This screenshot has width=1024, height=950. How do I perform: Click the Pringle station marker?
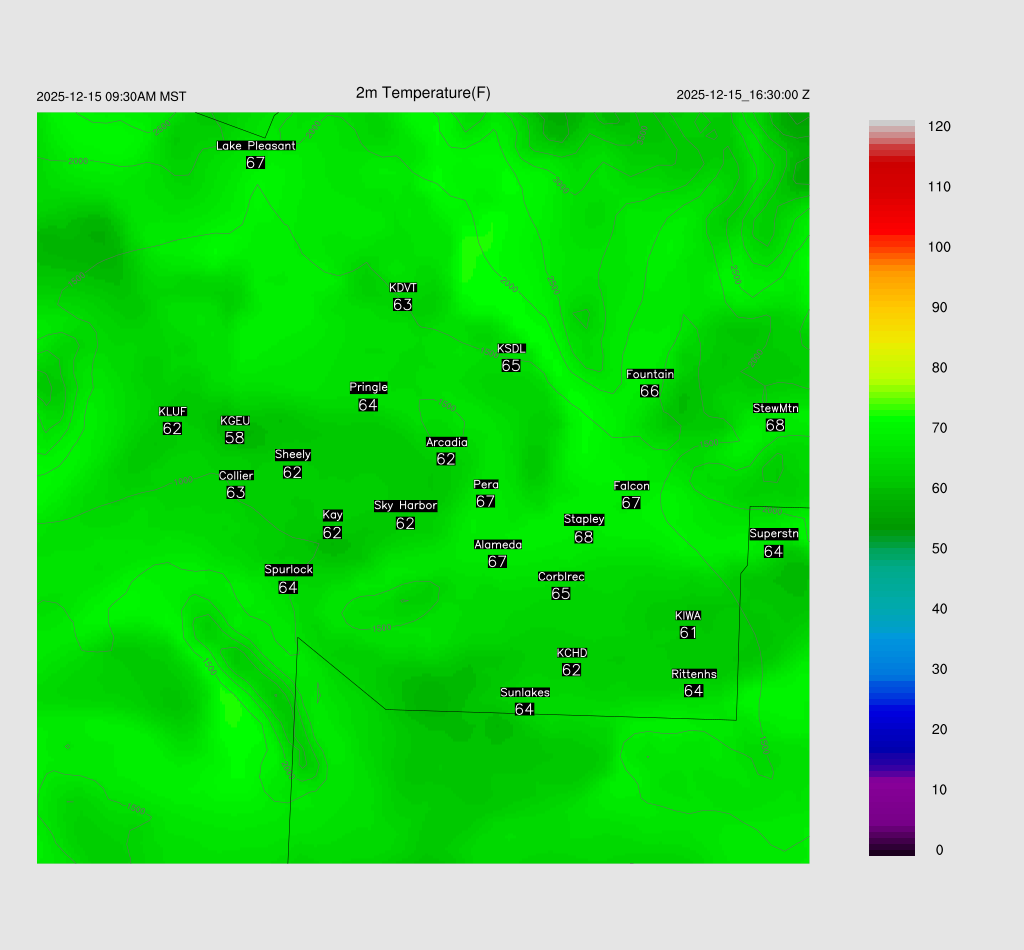pyautogui.click(x=368, y=397)
